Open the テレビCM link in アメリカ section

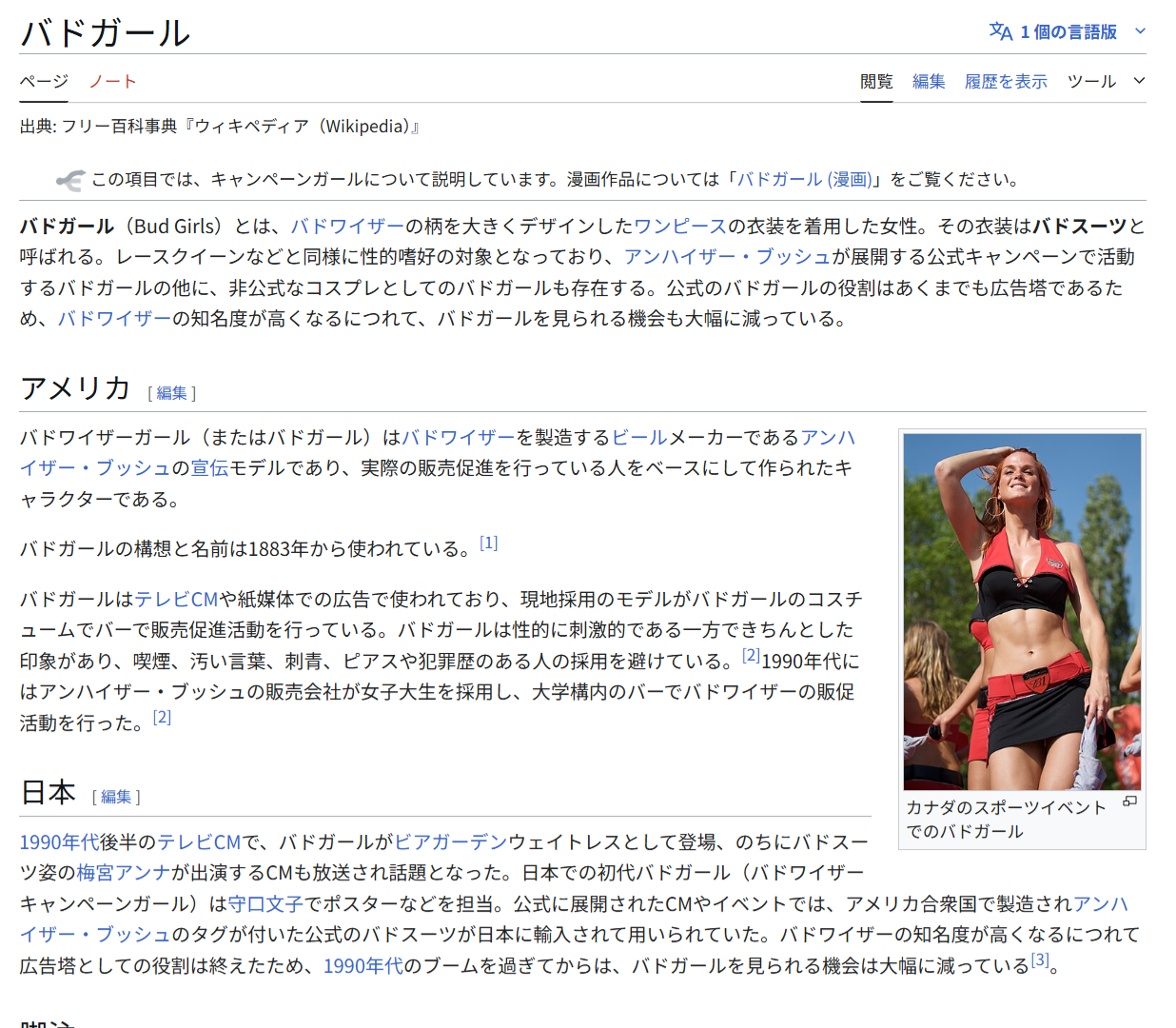coord(176,600)
